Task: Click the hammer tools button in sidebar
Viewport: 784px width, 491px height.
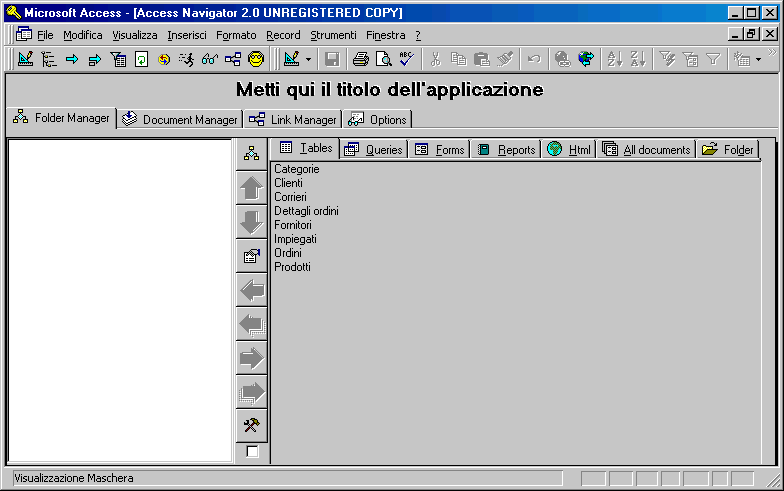Action: 251,424
